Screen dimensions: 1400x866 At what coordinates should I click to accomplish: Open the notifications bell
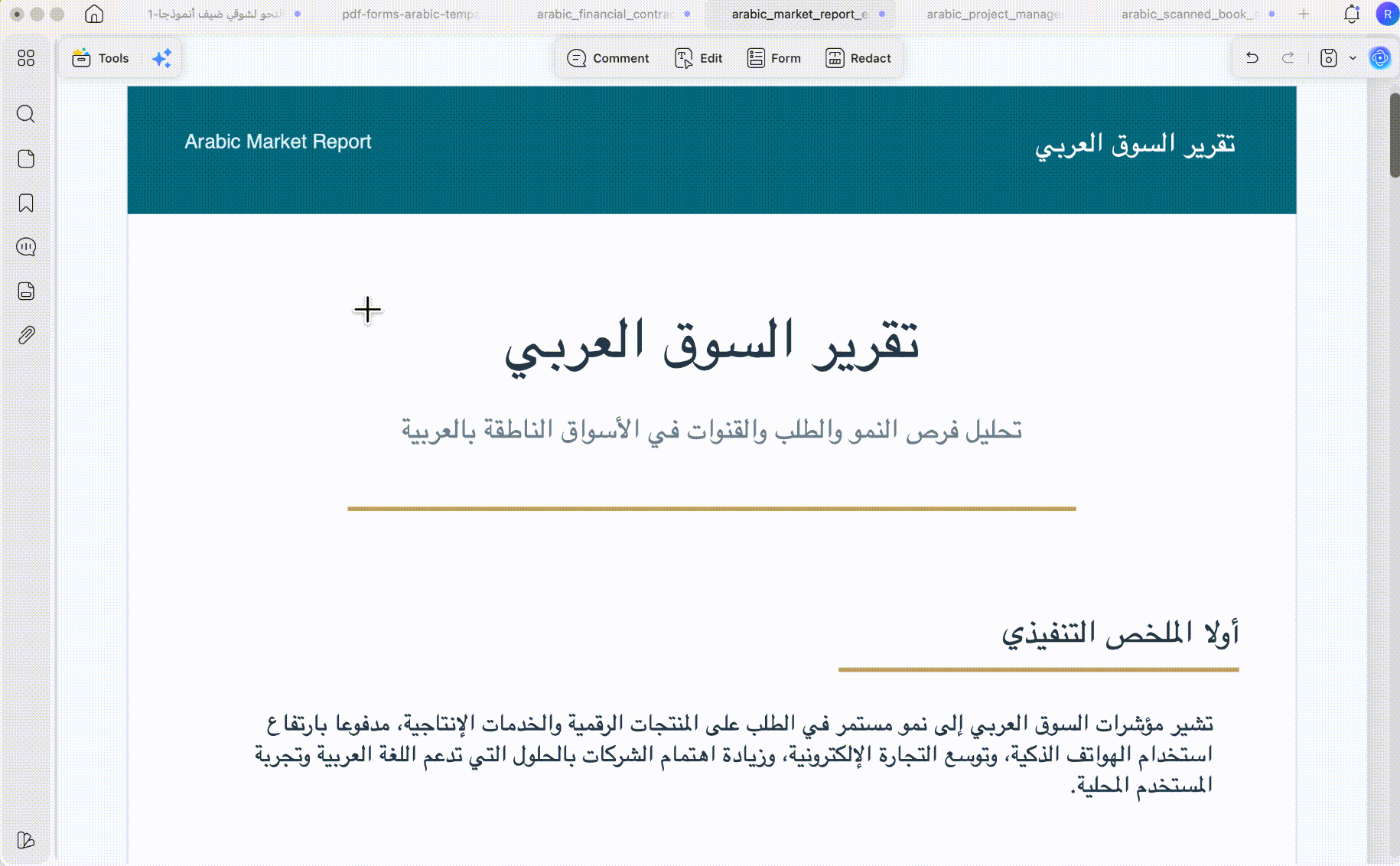tap(1352, 14)
